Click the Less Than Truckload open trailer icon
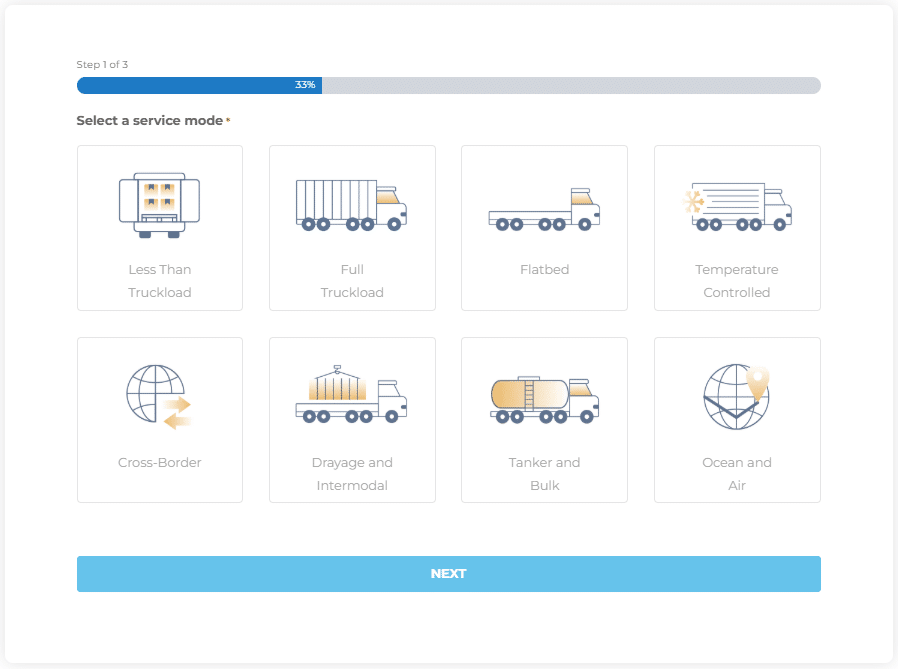This screenshot has height=669, width=898. tap(159, 205)
